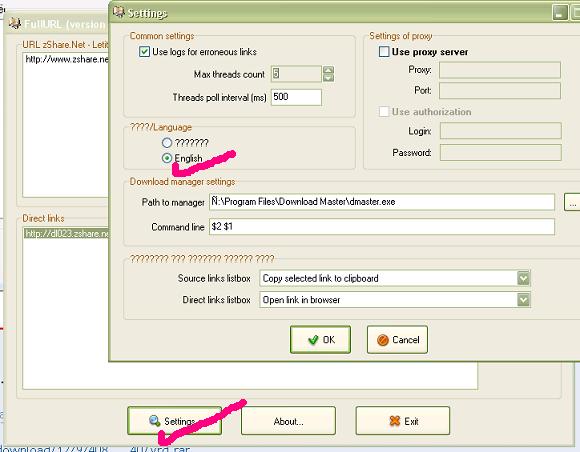Decrease Max threads count with down arrow
Screen dimensions: 580x452
tap(328, 78)
